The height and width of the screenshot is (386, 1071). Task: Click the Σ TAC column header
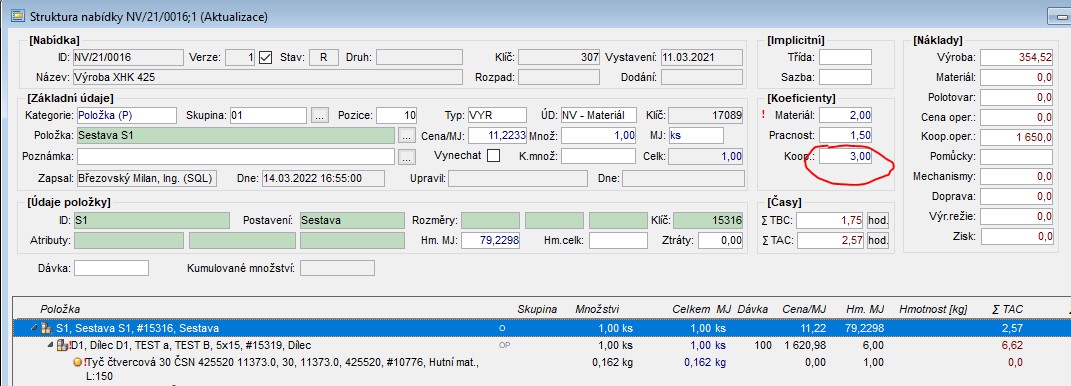[1007, 309]
